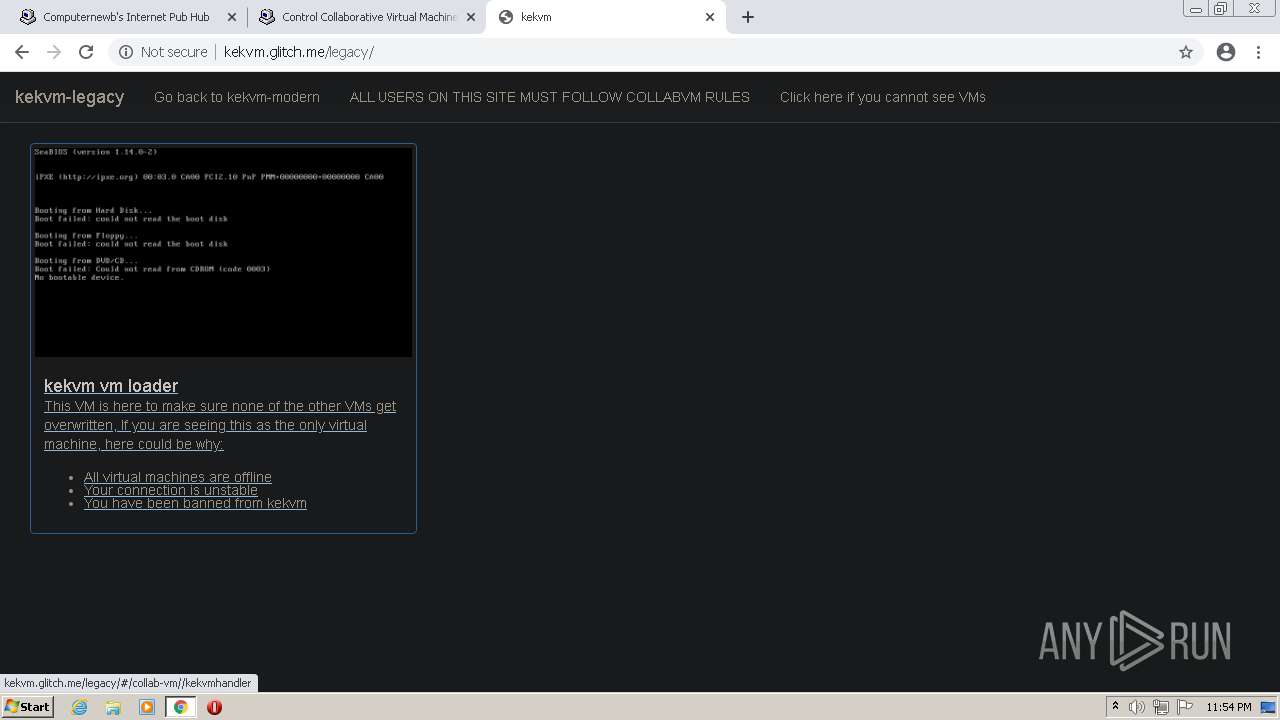Click the browser forward arrow
Image resolution: width=1280 pixels, height=720 pixels.
[54, 52]
